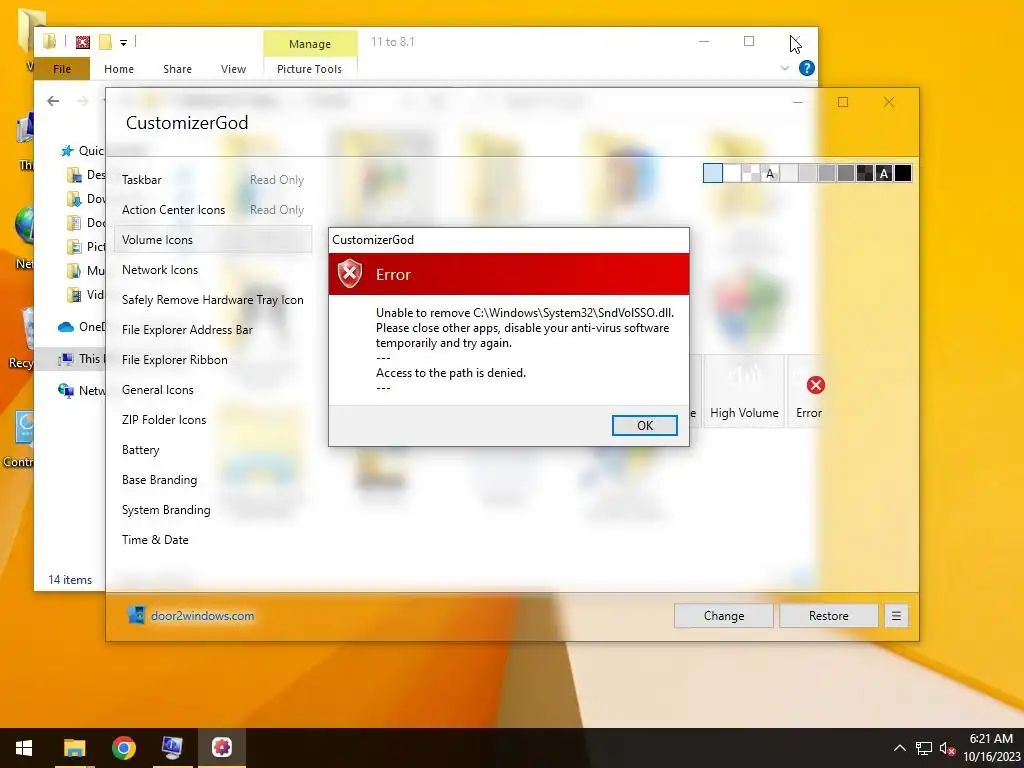Pick the light blue background swatch
Image resolution: width=1024 pixels, height=768 pixels.
pos(712,173)
